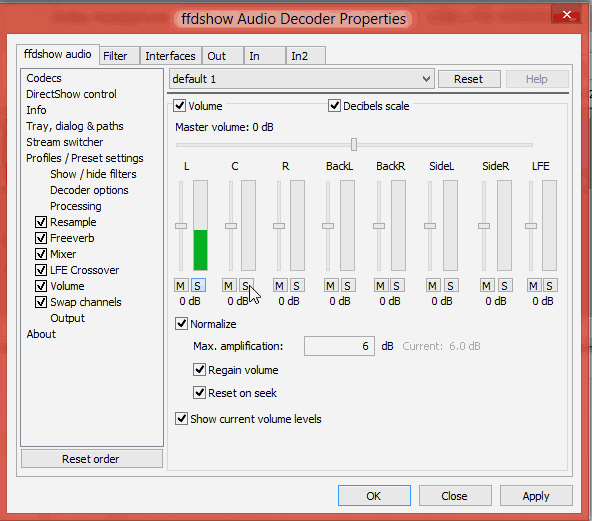The width and height of the screenshot is (592, 521).
Task: Toggle solo S button for L channel
Action: [x=198, y=286]
